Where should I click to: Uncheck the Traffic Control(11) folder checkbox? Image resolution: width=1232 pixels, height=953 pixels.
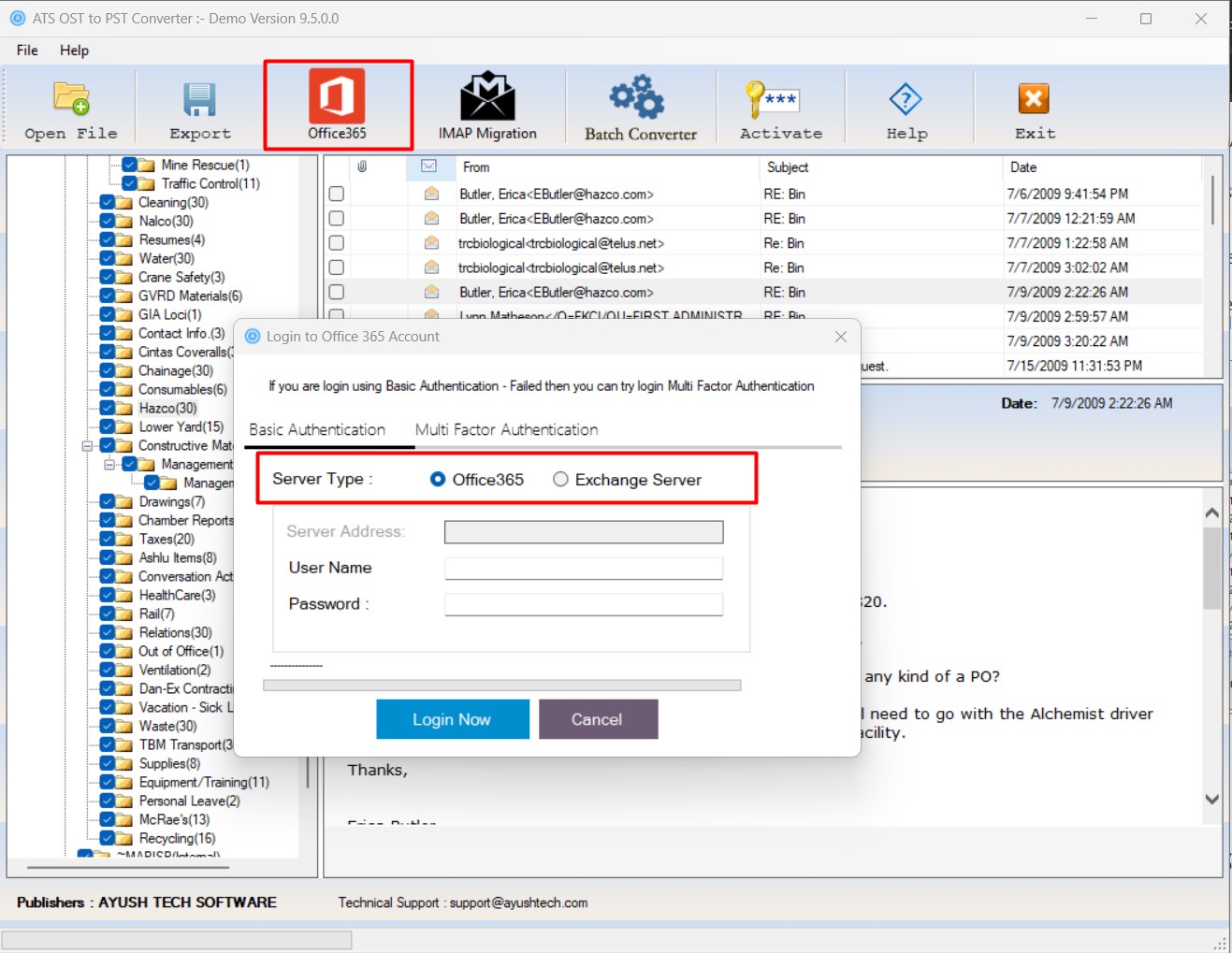point(130,183)
